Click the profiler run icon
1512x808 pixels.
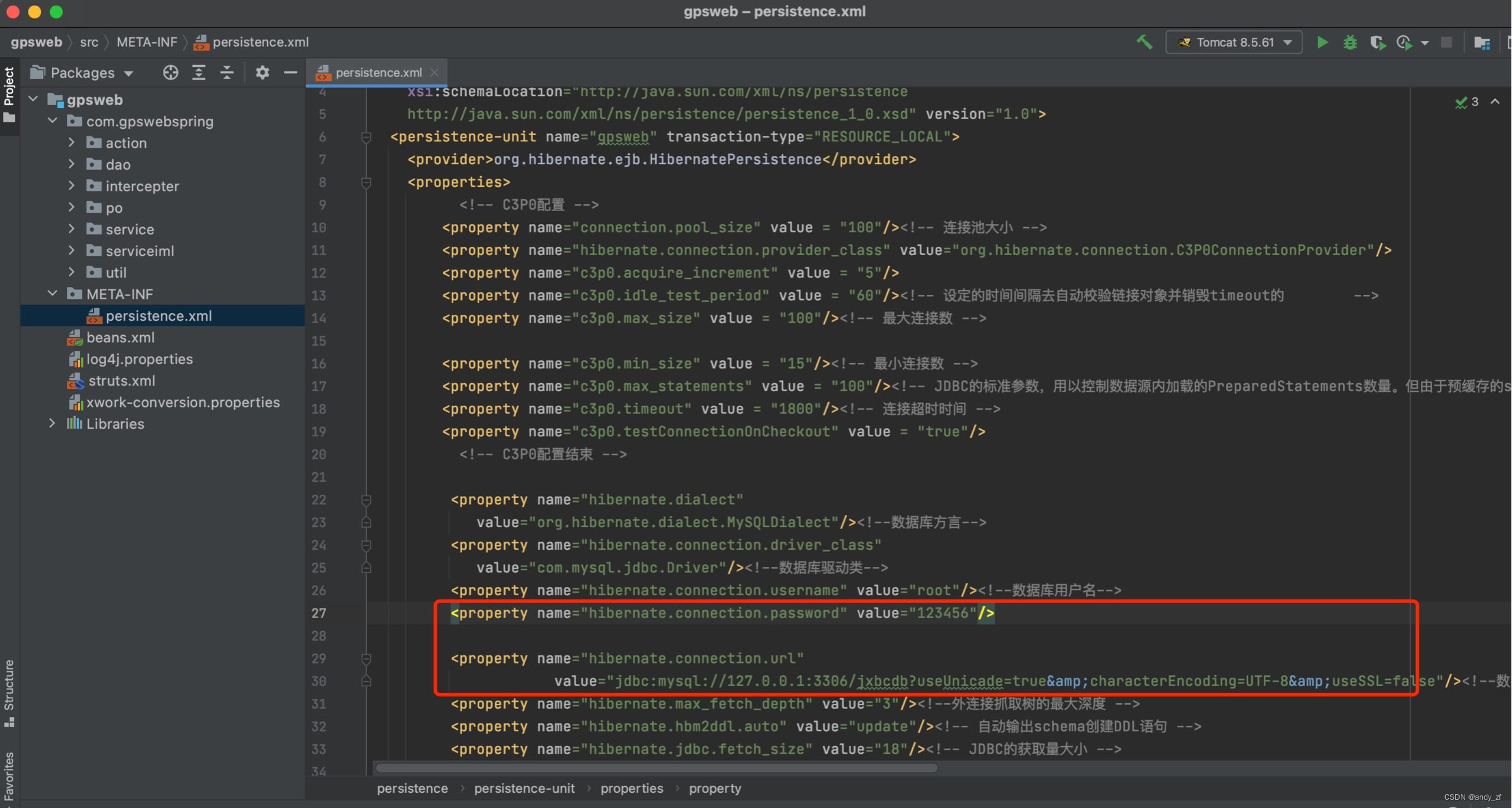coord(1404,42)
